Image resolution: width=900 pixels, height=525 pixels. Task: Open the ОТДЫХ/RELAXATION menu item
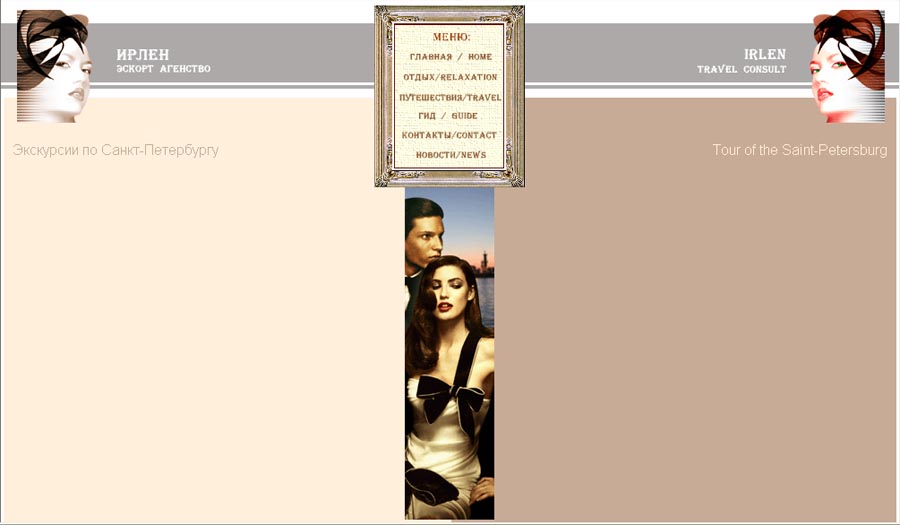(x=450, y=77)
